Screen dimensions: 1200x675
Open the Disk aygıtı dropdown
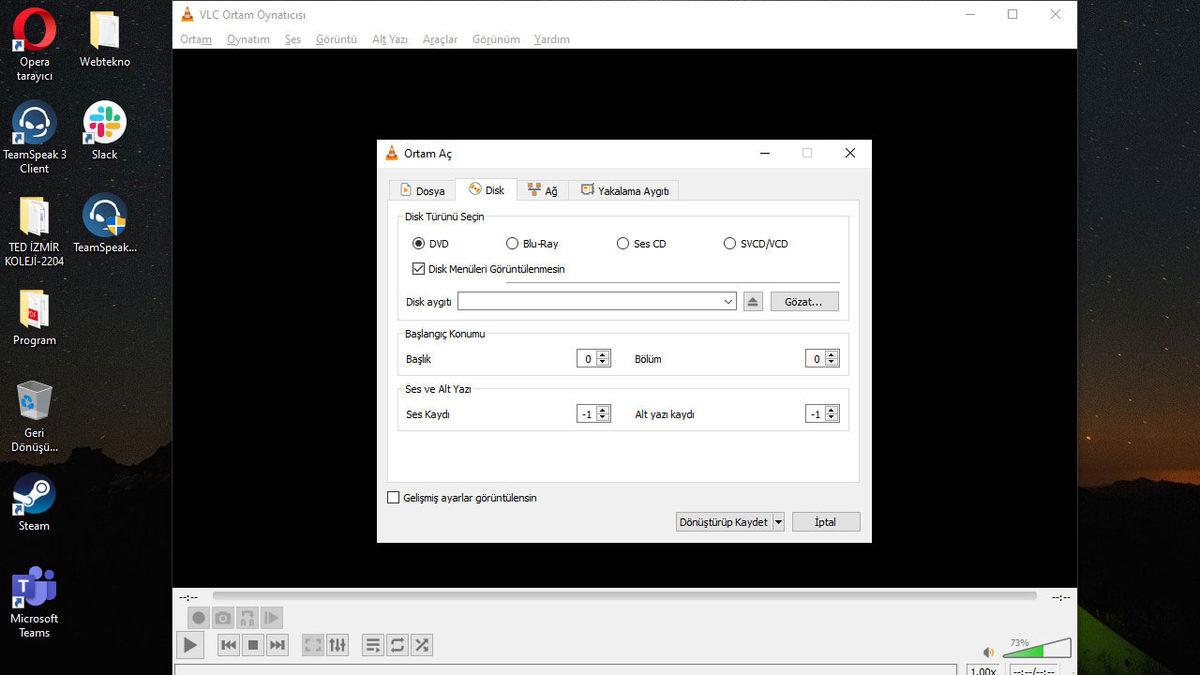click(729, 301)
